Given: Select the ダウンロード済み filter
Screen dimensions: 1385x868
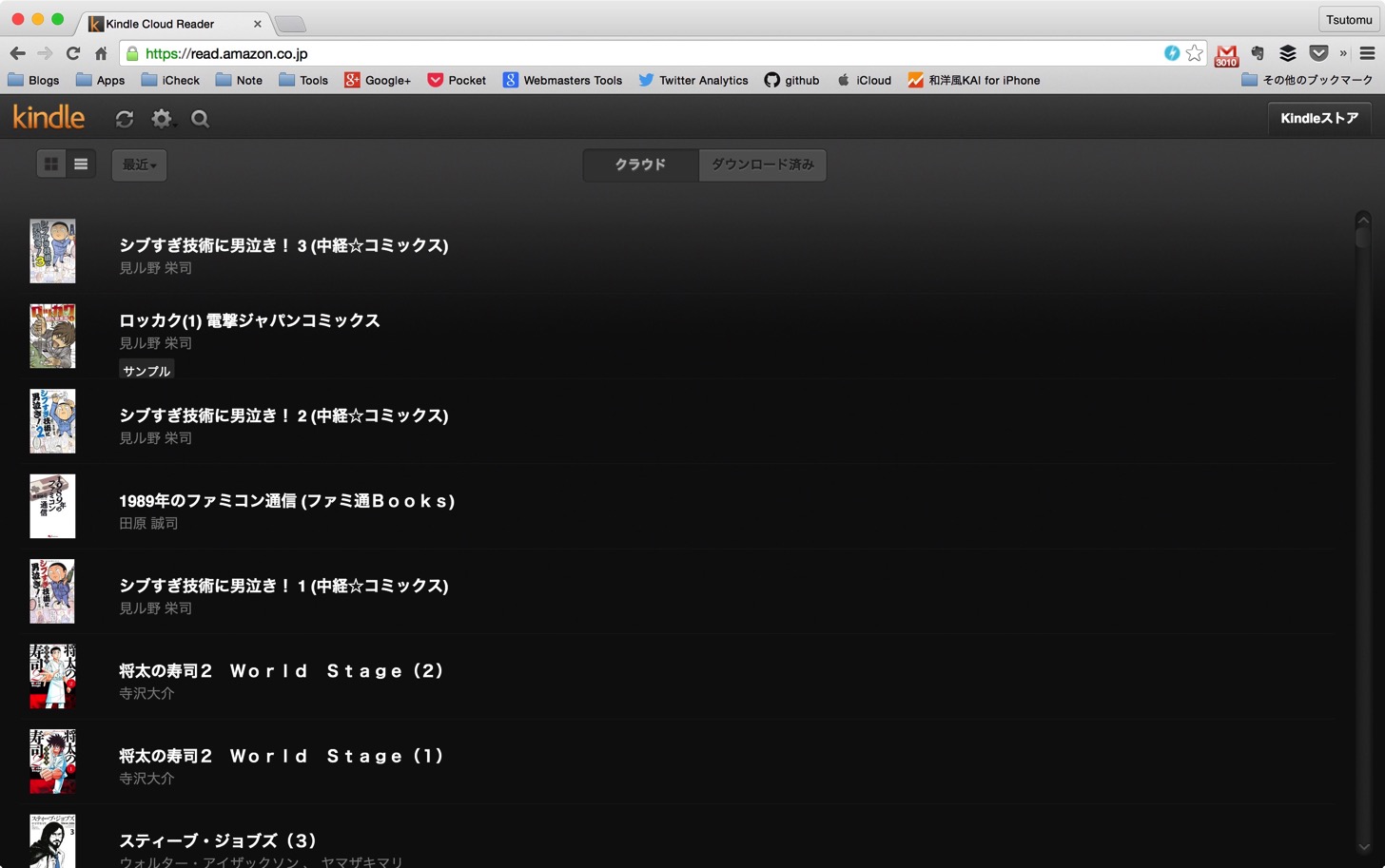Looking at the screenshot, I should pos(762,164).
